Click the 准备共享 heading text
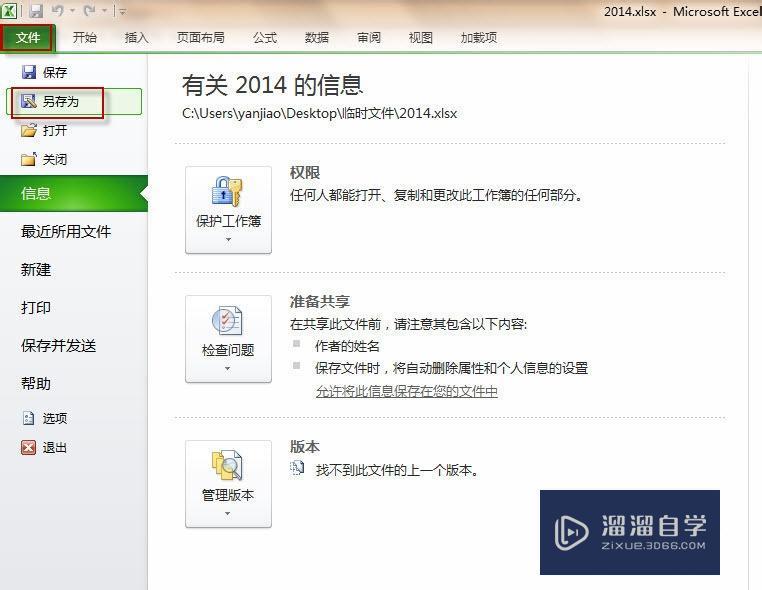762x590 pixels. pos(320,301)
